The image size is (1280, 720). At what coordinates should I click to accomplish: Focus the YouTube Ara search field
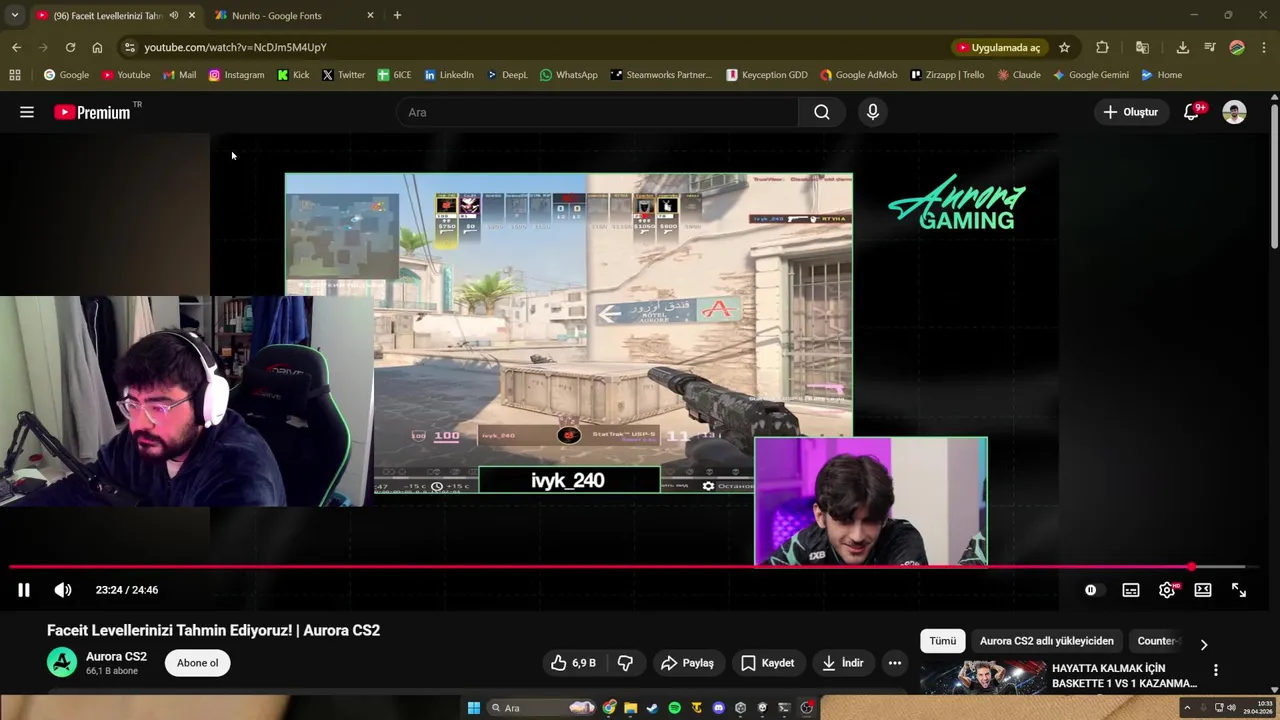597,112
